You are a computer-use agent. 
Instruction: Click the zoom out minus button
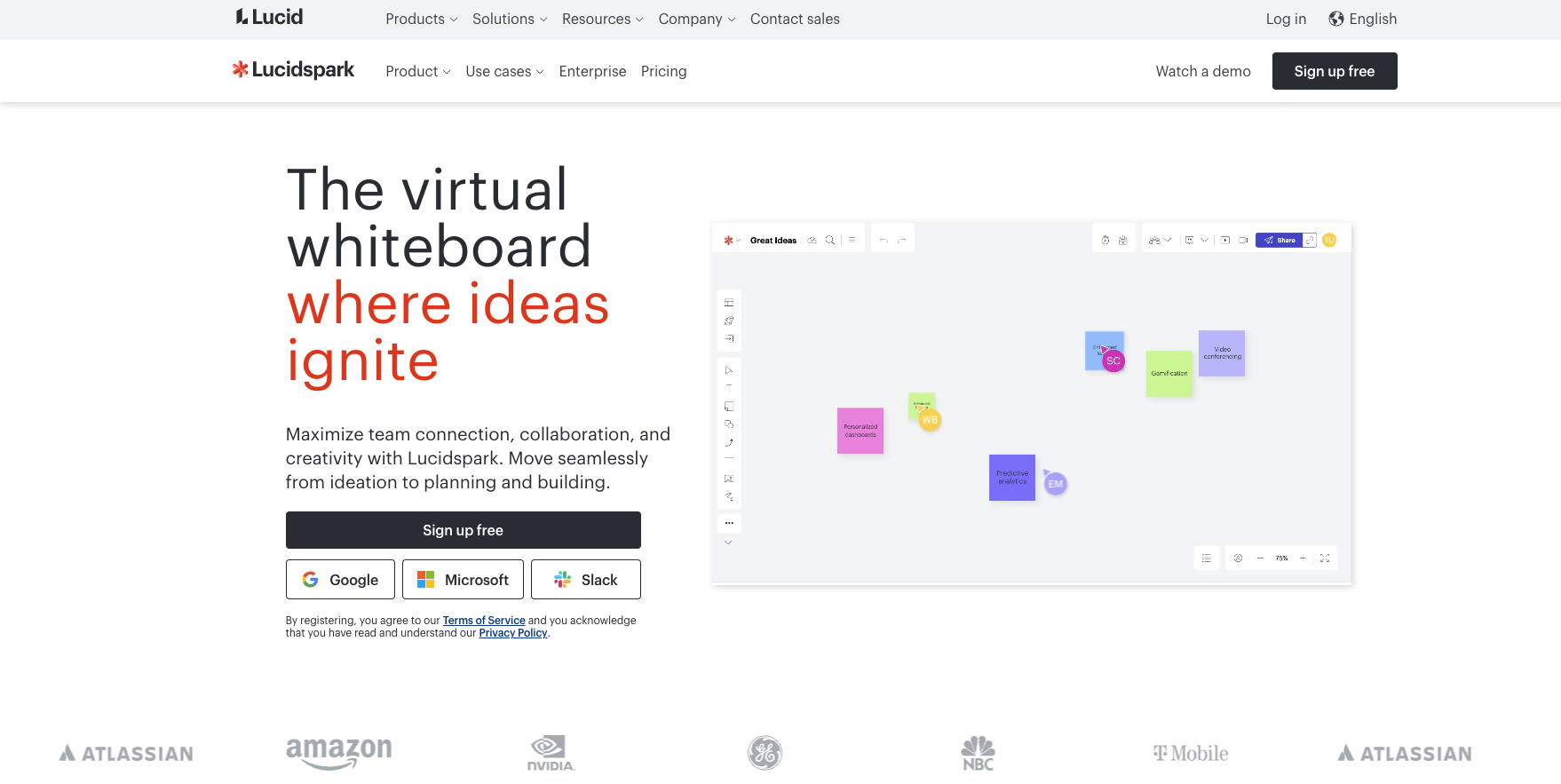pyautogui.click(x=1260, y=558)
